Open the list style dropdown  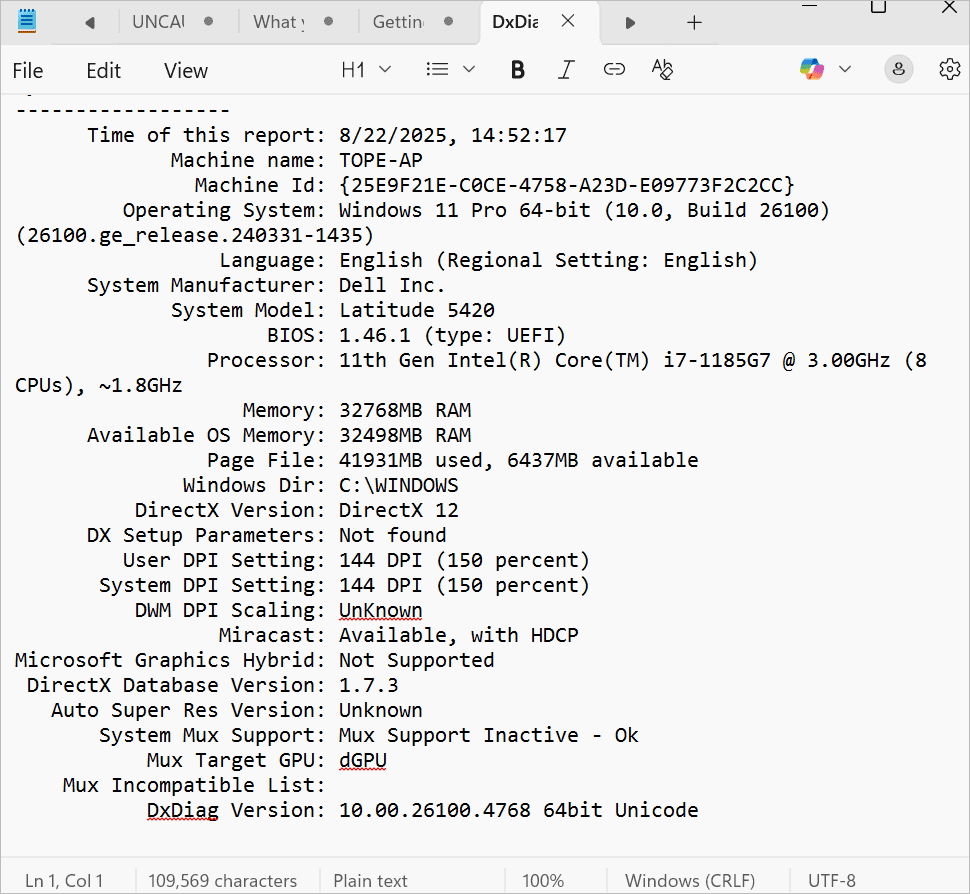point(450,69)
